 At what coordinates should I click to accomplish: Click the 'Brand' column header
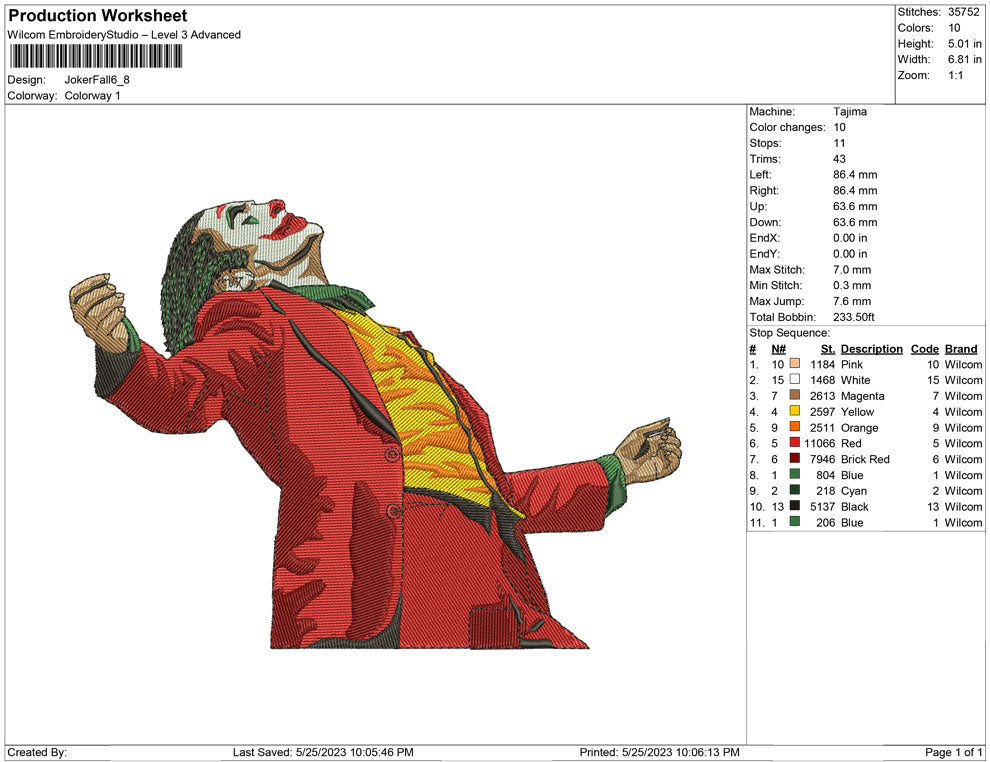pyautogui.click(x=961, y=348)
